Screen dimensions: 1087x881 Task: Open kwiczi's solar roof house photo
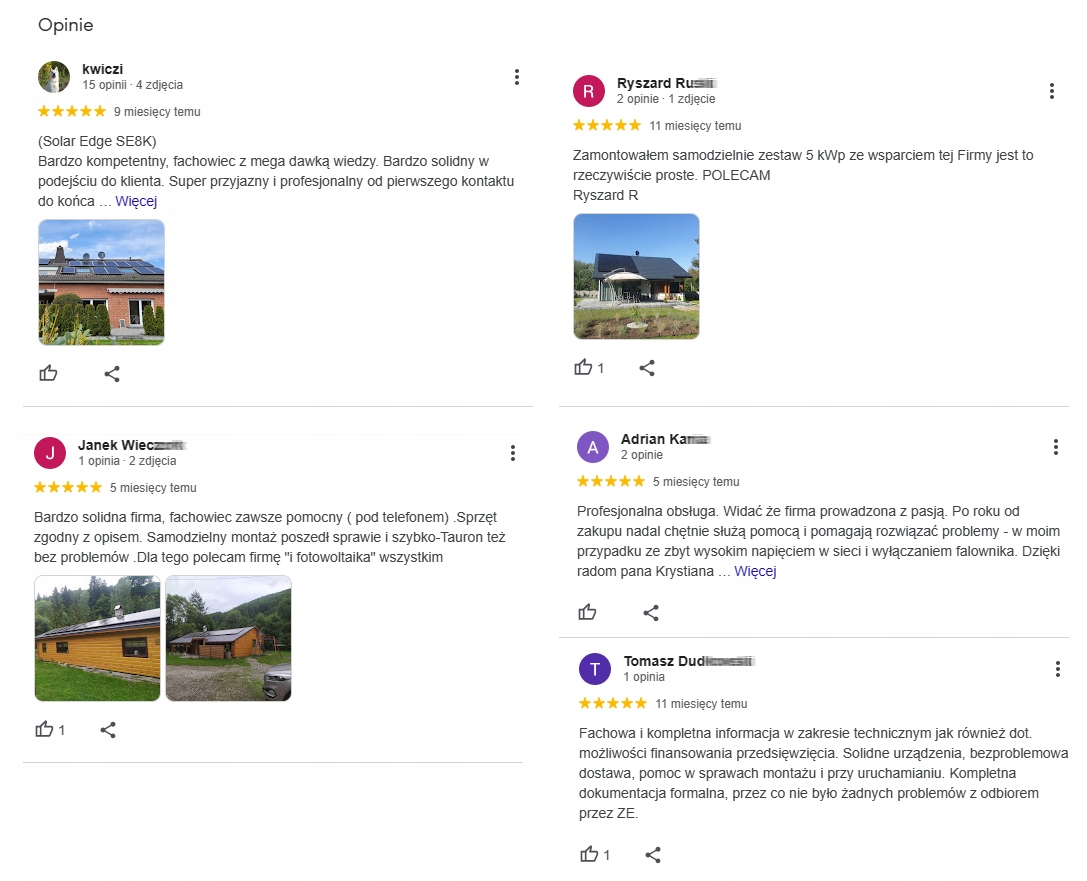click(x=101, y=282)
